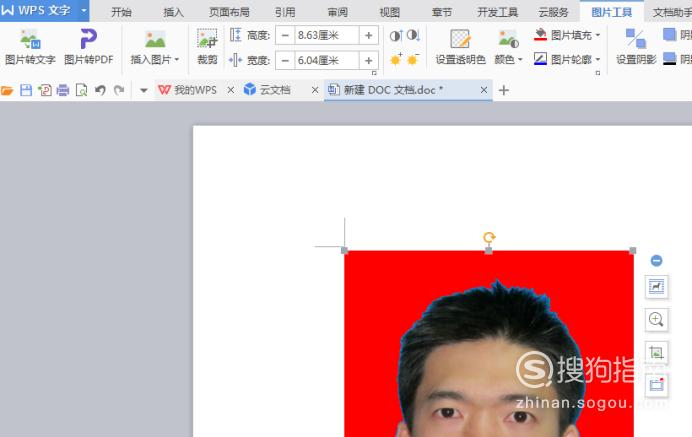Open the 开发工具 tab

(x=497, y=12)
